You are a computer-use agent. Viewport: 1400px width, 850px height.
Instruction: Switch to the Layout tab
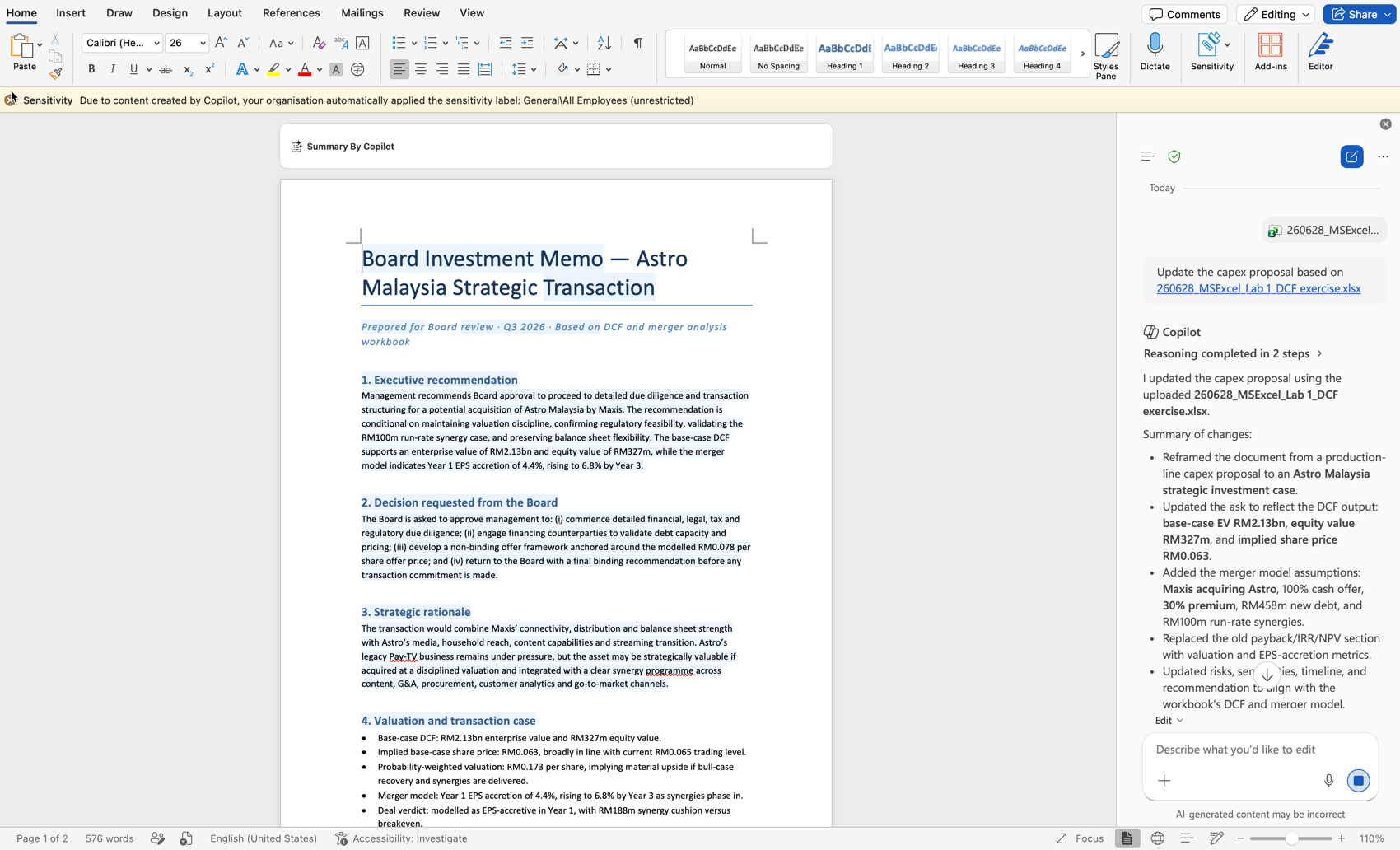pos(225,13)
